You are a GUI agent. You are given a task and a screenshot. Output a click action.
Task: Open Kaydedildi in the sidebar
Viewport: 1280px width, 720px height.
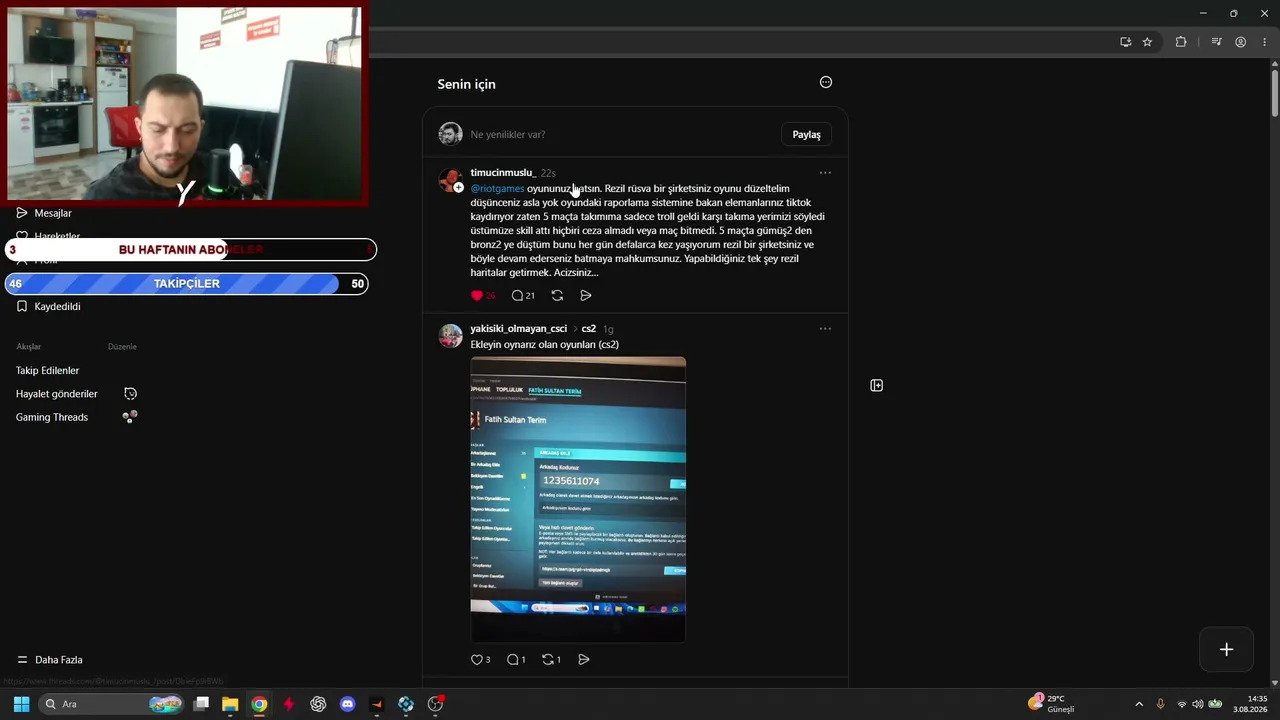click(x=48, y=307)
